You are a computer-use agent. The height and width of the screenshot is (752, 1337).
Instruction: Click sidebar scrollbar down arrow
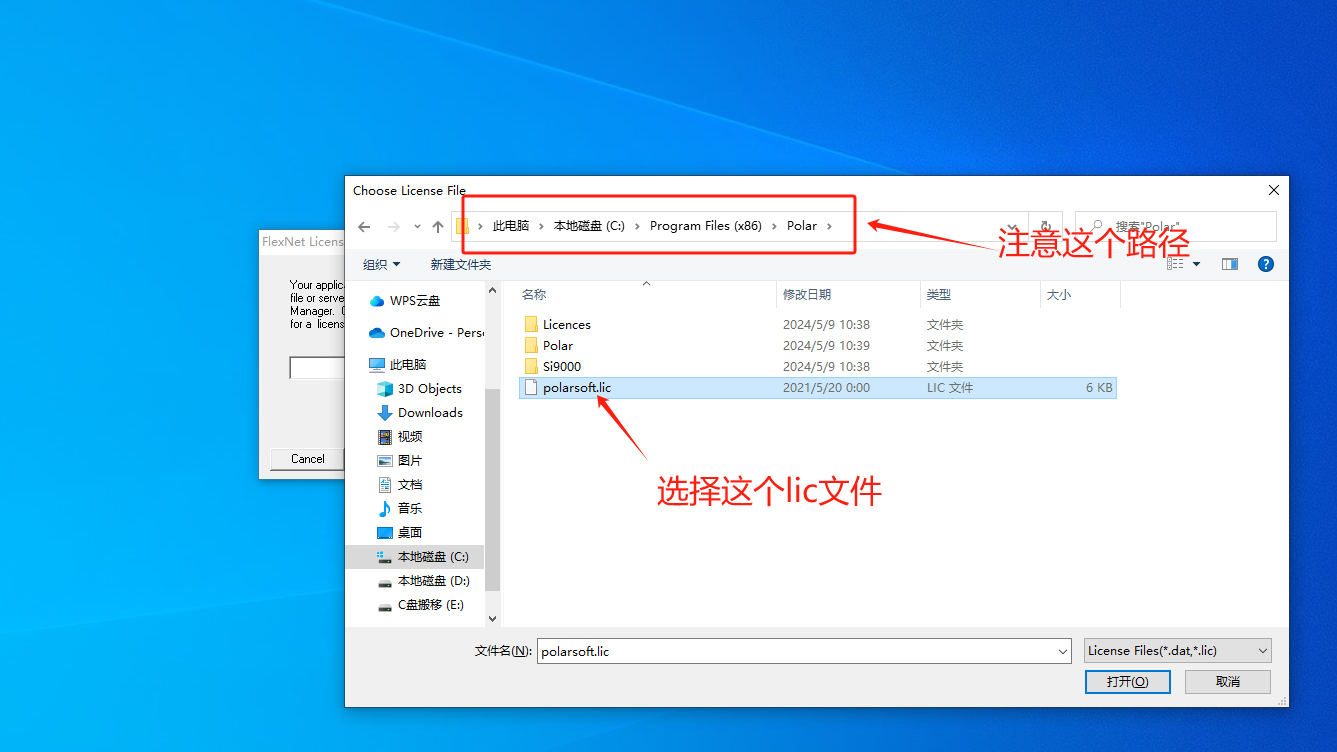(x=492, y=619)
